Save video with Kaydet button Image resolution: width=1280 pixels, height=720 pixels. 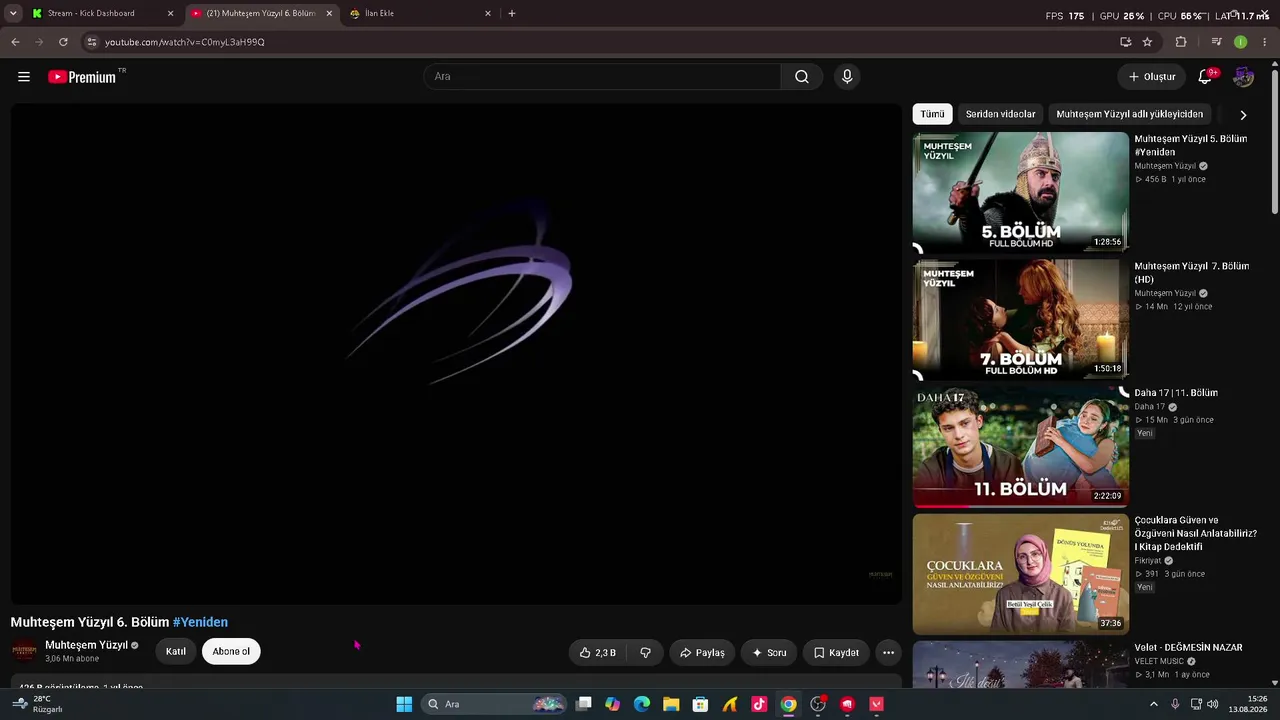[x=836, y=653]
